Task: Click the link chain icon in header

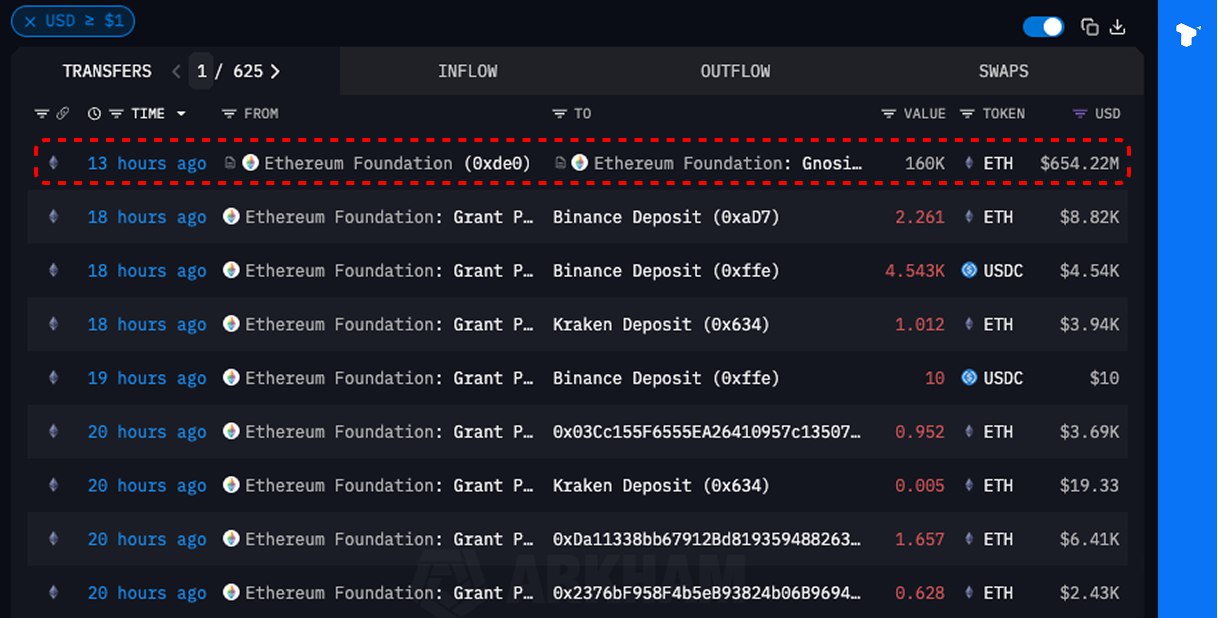Action: pyautogui.click(x=62, y=114)
